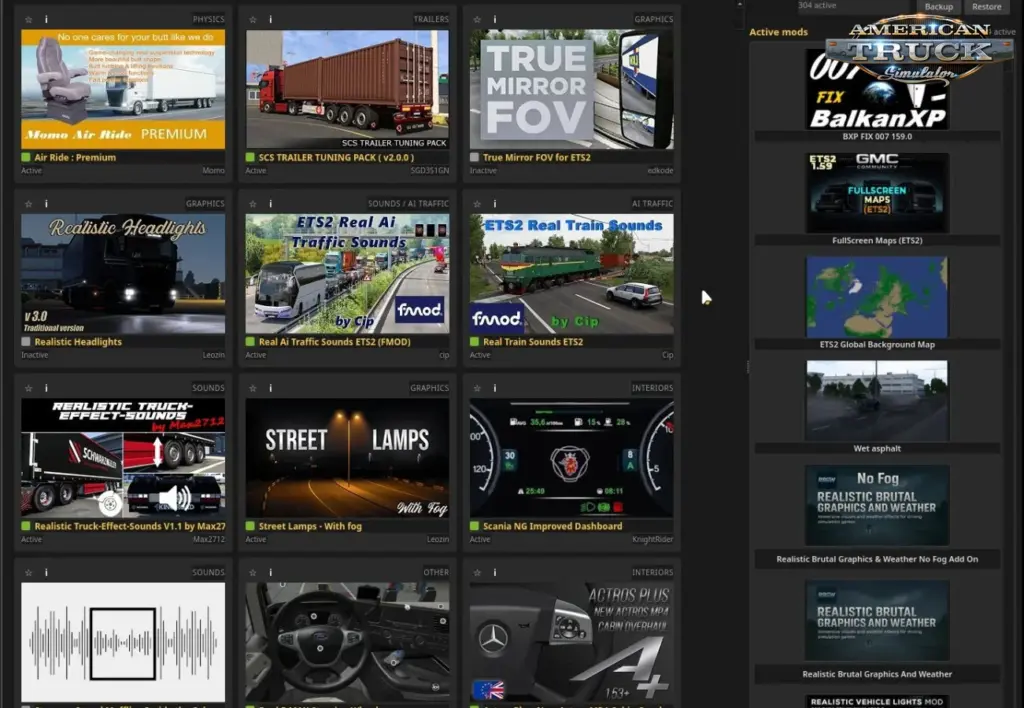Click the Backup button

point(938,7)
